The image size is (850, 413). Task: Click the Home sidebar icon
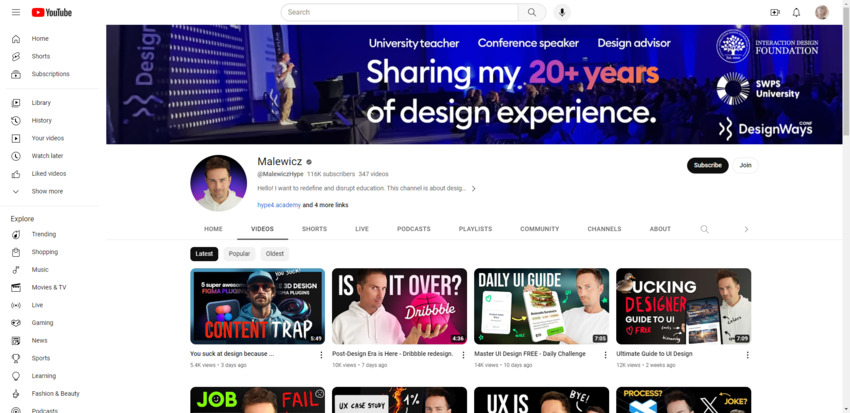click(16, 38)
